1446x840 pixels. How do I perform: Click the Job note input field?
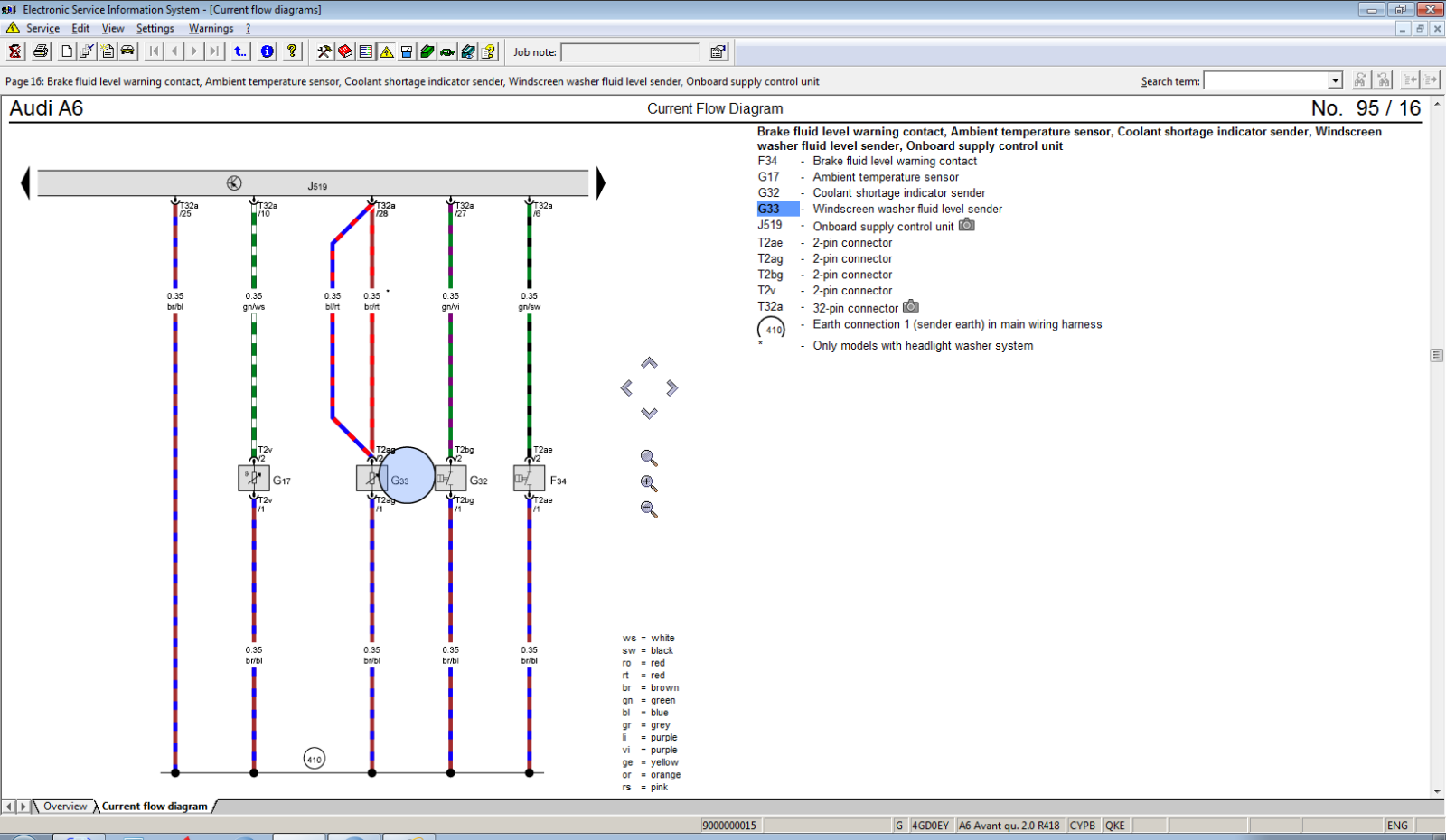pos(630,52)
